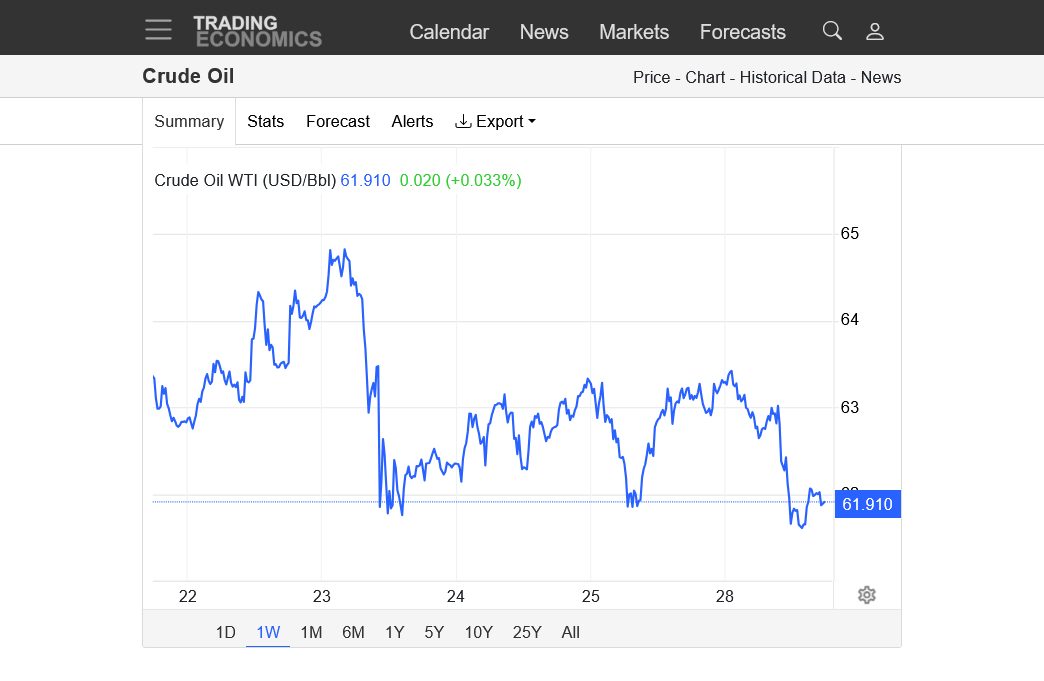Show All historical data range
The width and height of the screenshot is (1044, 681).
[570, 632]
